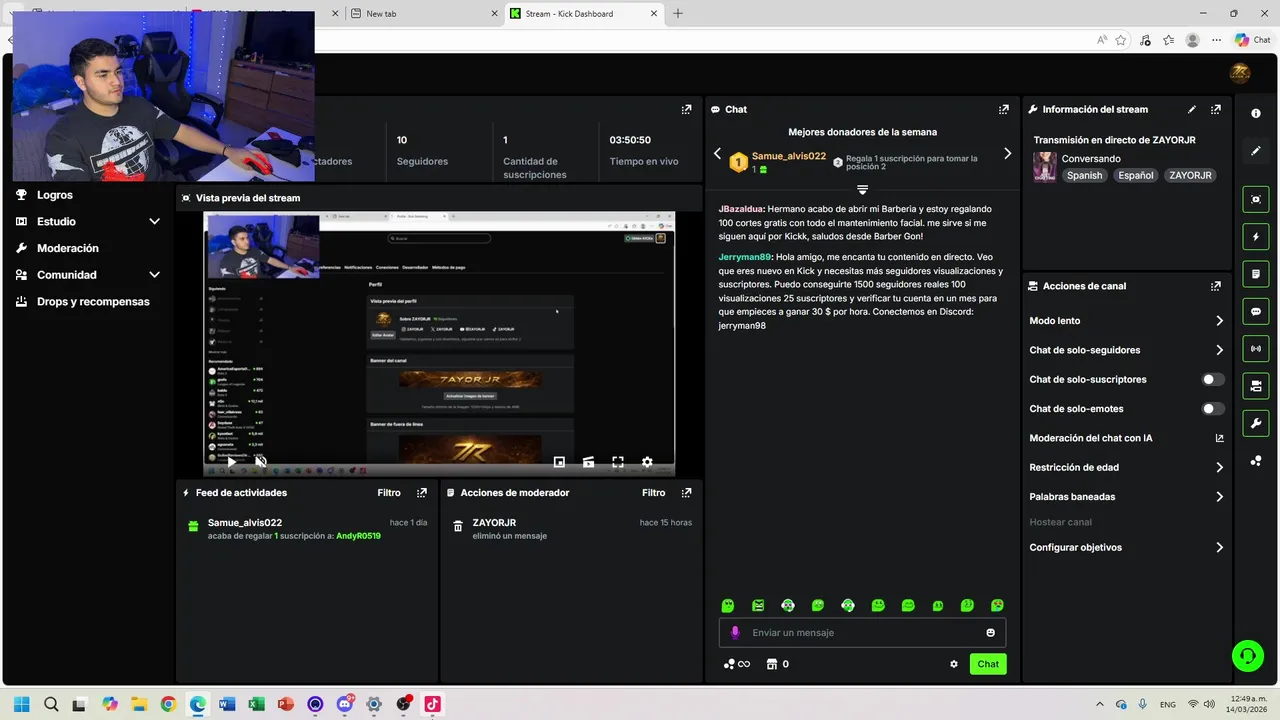Image resolution: width=1280 pixels, height=720 pixels.
Task: Unmute the stream preview volume
Action: (260, 462)
